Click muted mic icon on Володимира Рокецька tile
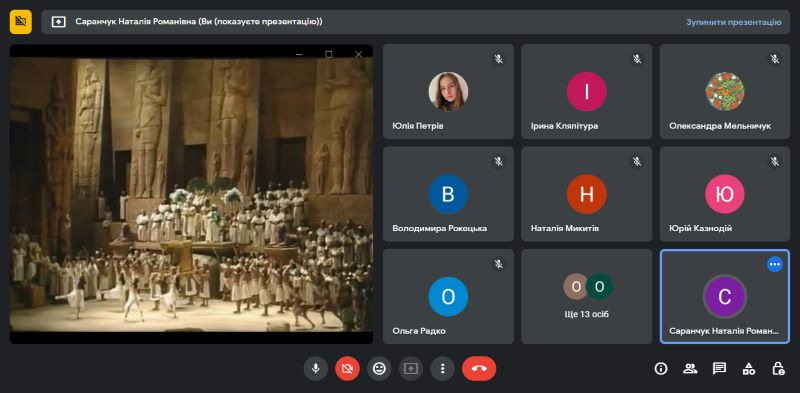Viewport: 800px width, 393px height. pyautogui.click(x=498, y=161)
